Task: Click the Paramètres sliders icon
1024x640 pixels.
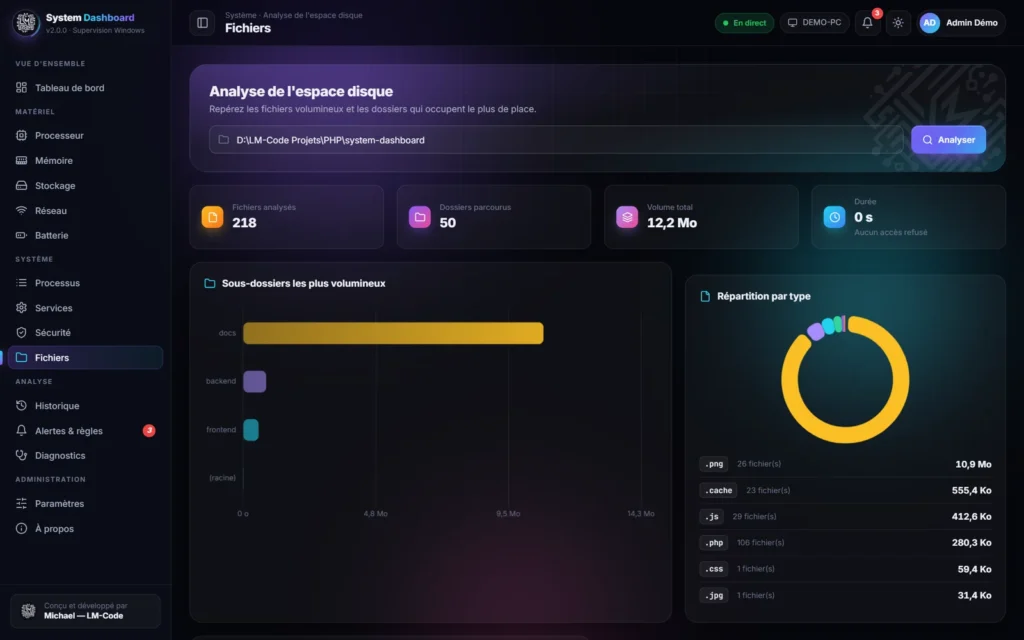Action: pyautogui.click(x=22, y=504)
